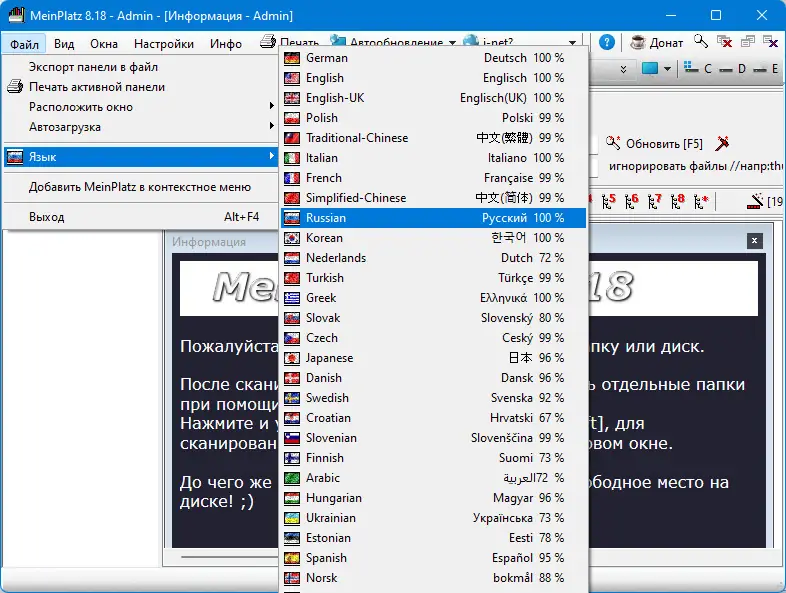Click the cascade windows toolbar icon

pos(747,42)
